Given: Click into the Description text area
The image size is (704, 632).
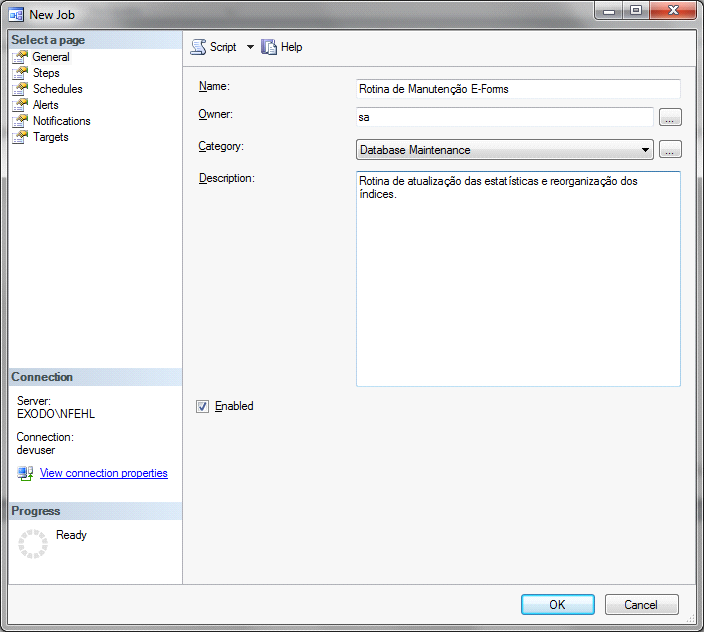Looking at the screenshot, I should pyautogui.click(x=518, y=279).
